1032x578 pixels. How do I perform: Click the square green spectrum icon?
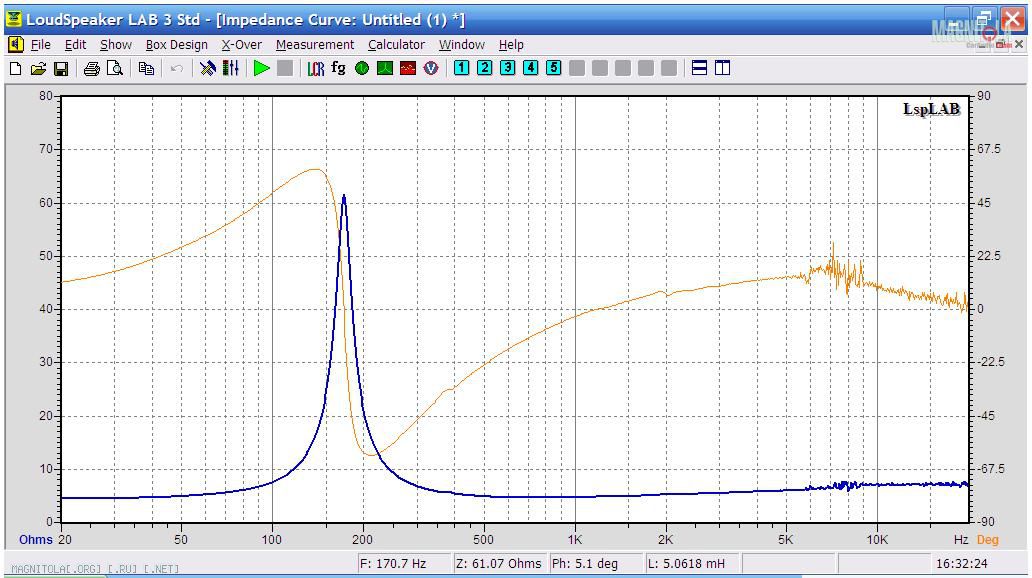click(385, 68)
